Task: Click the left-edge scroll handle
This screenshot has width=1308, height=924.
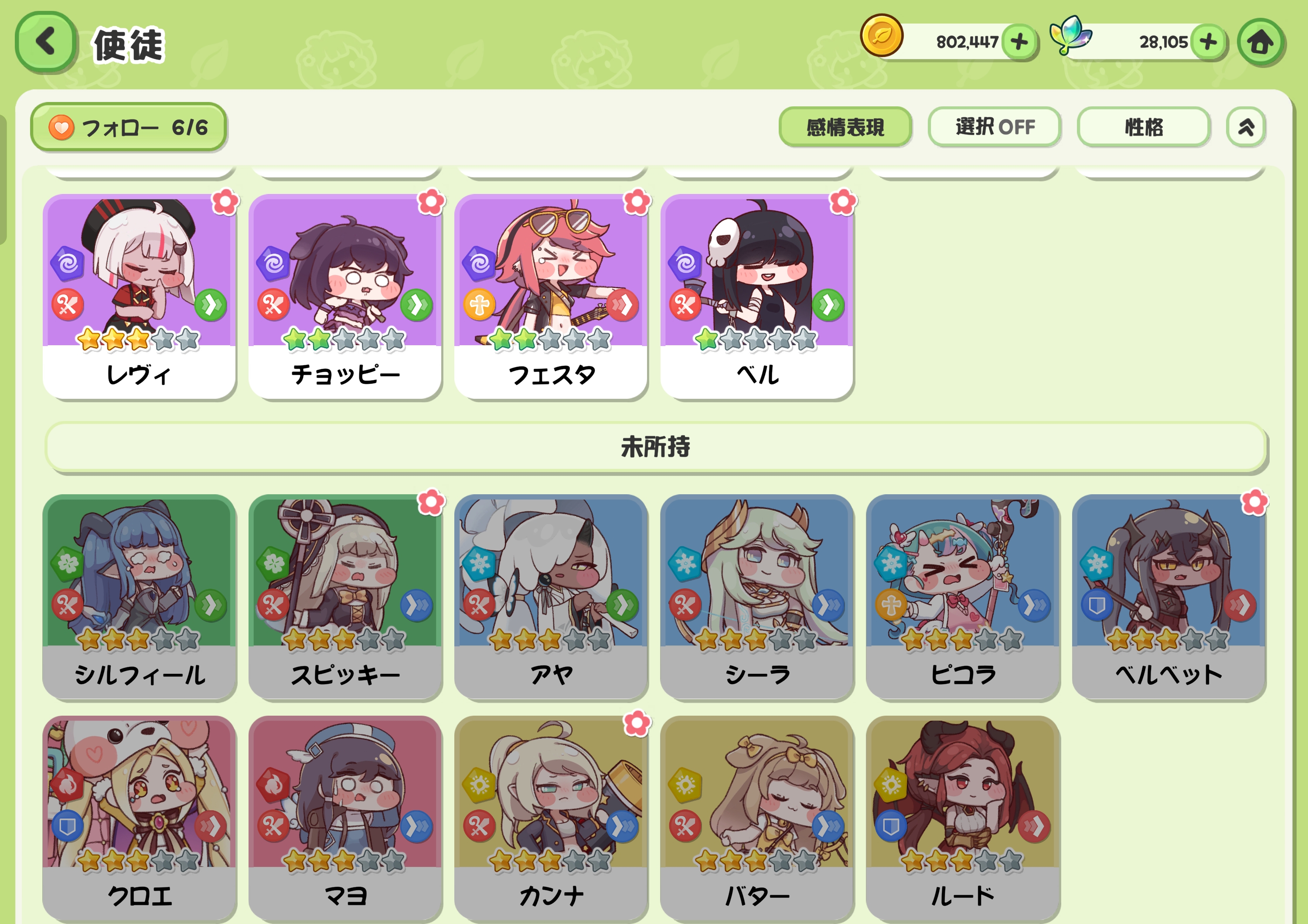Action: click(2, 179)
